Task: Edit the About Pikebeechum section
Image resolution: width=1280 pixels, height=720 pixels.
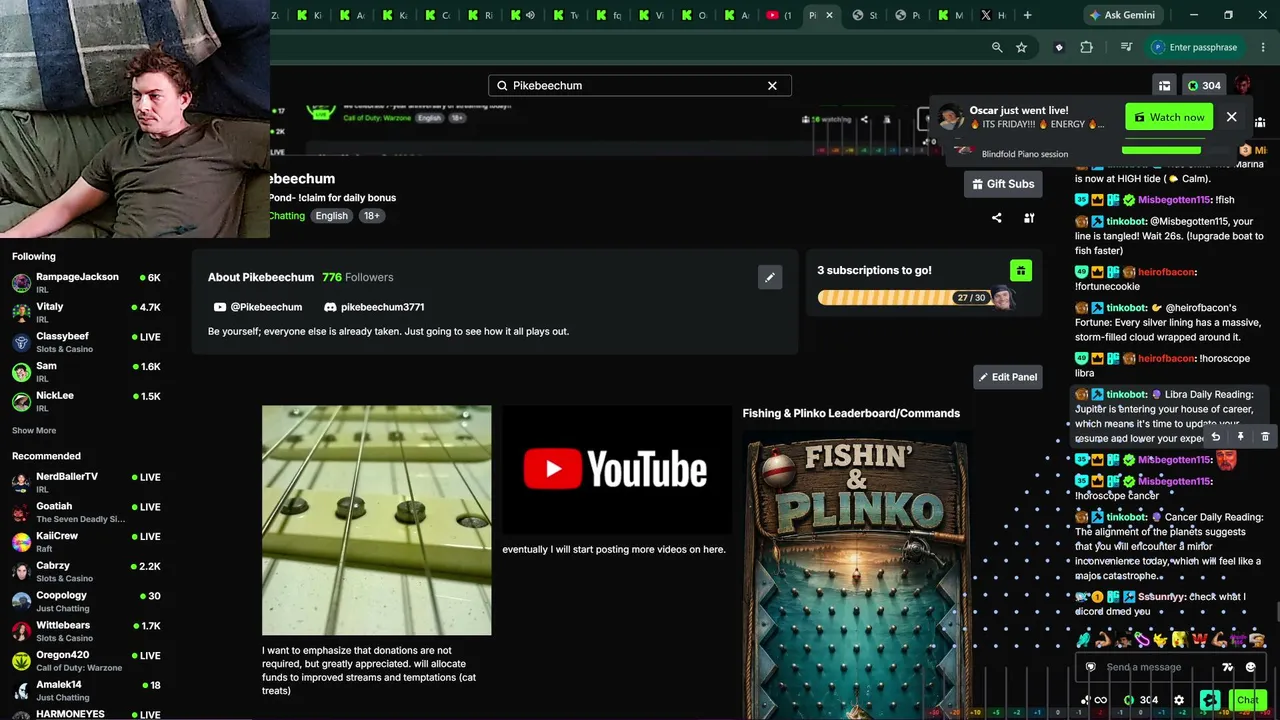Action: coord(769,277)
